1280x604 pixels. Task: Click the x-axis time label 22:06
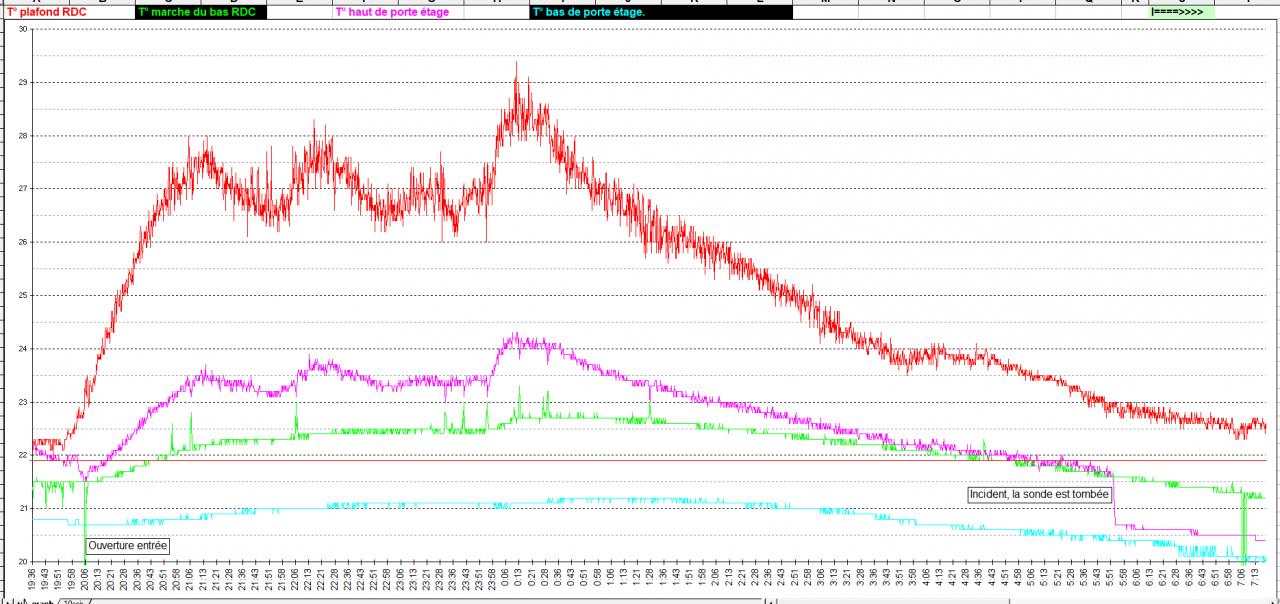pyautogui.click(x=296, y=579)
